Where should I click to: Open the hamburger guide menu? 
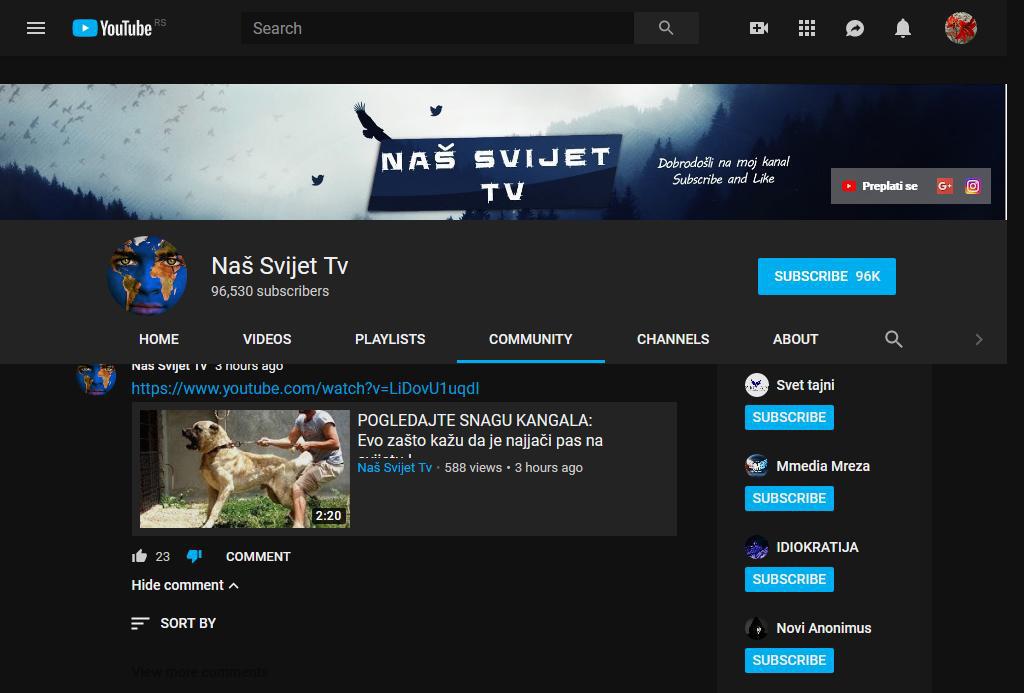[36, 28]
